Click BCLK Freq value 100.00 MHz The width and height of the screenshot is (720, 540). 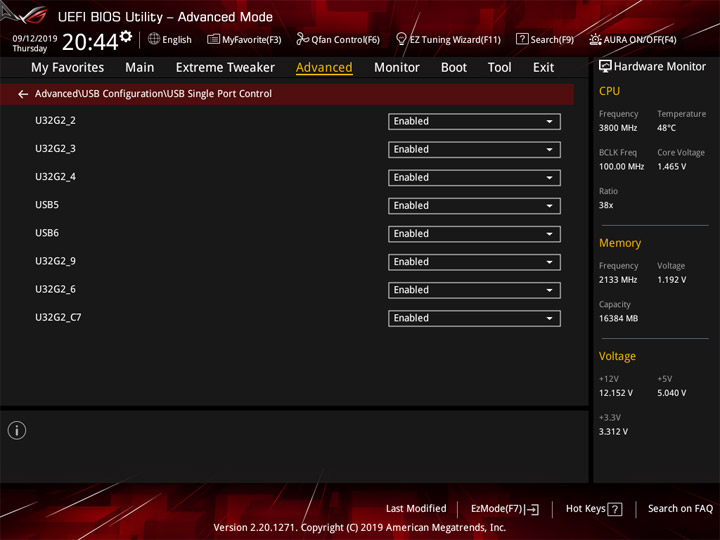[x=621, y=167]
